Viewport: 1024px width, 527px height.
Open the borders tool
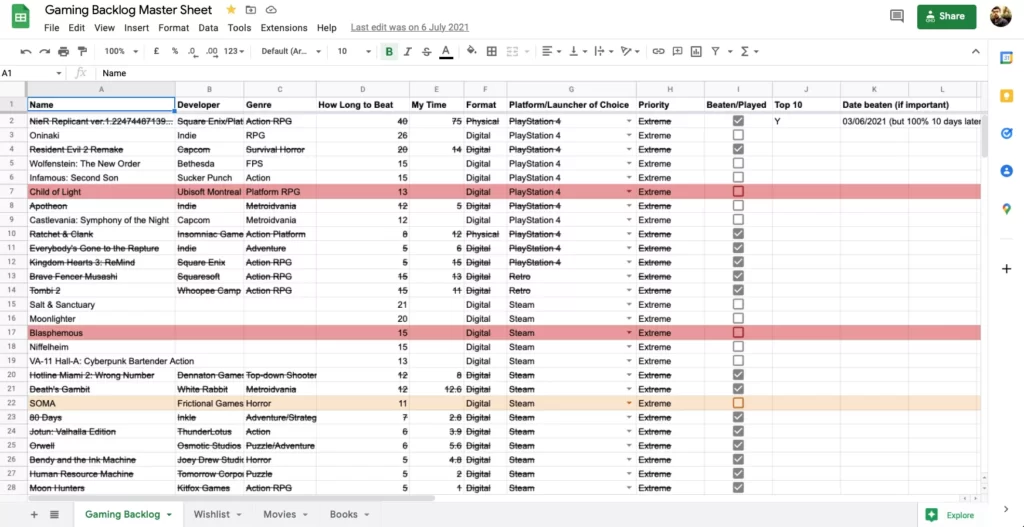pyautogui.click(x=492, y=51)
